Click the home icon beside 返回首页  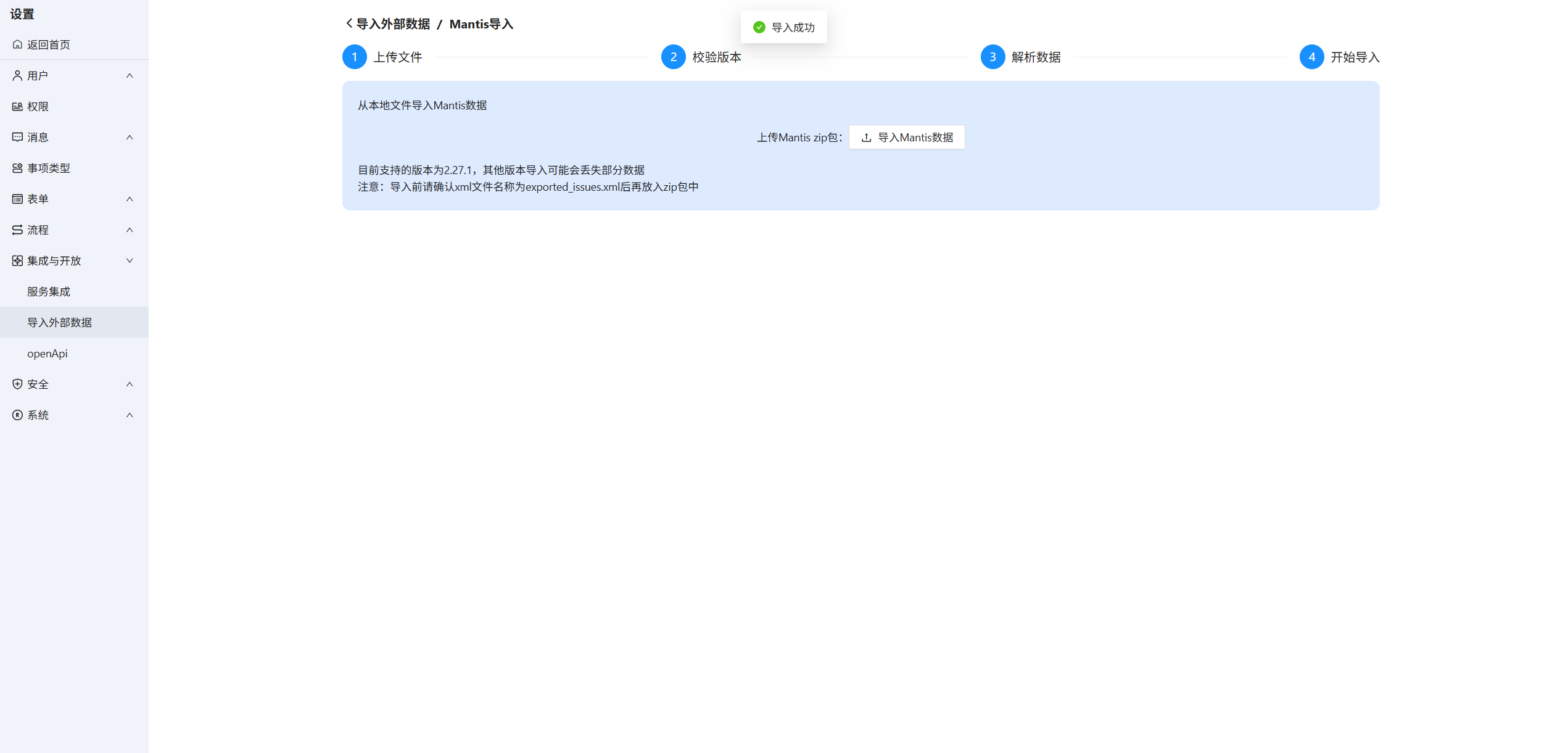point(17,44)
